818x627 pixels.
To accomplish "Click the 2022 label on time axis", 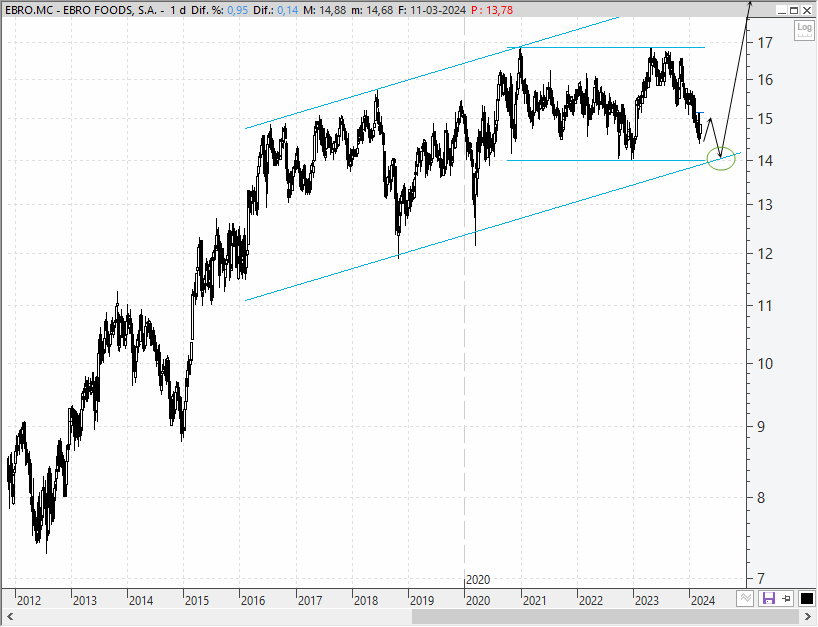I will click(591, 600).
